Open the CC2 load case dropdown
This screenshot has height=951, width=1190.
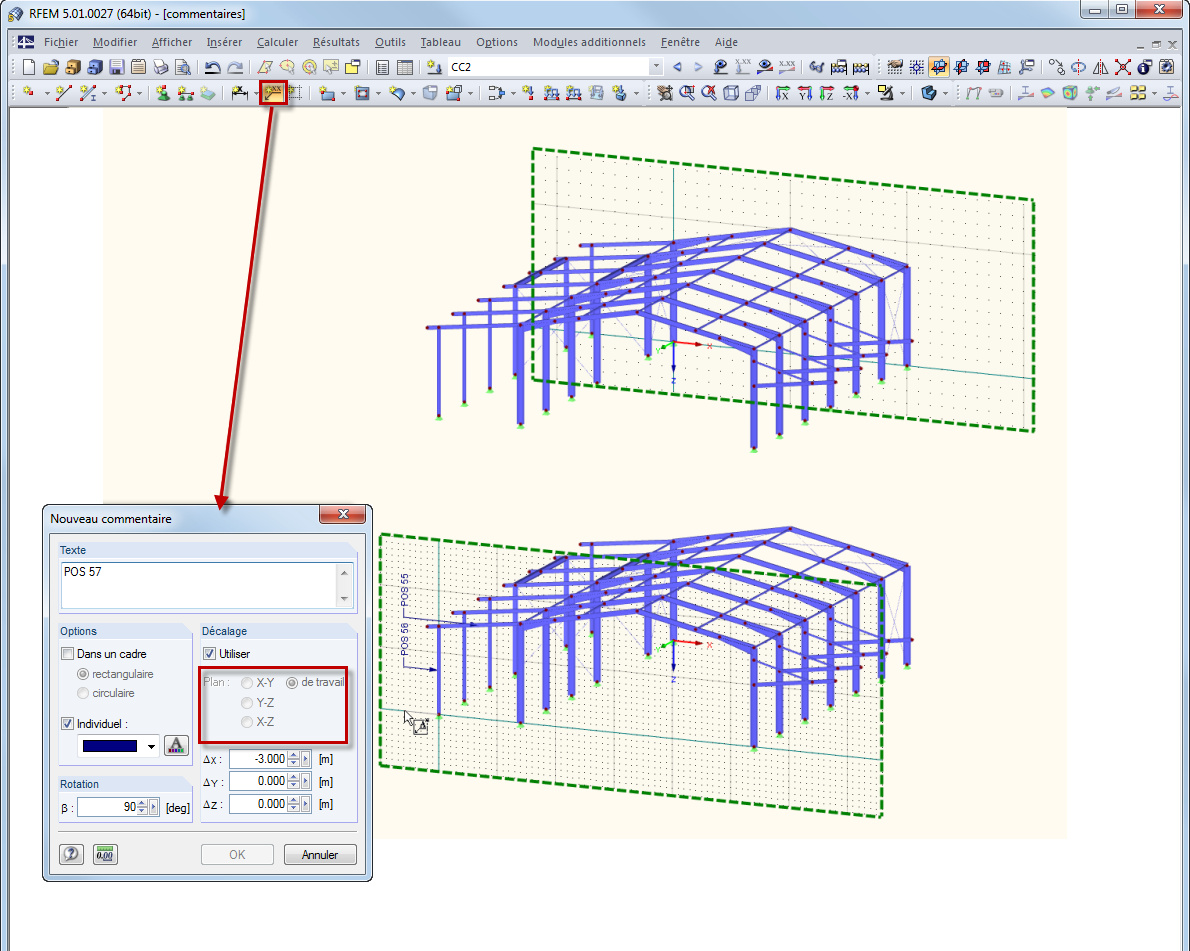point(656,68)
